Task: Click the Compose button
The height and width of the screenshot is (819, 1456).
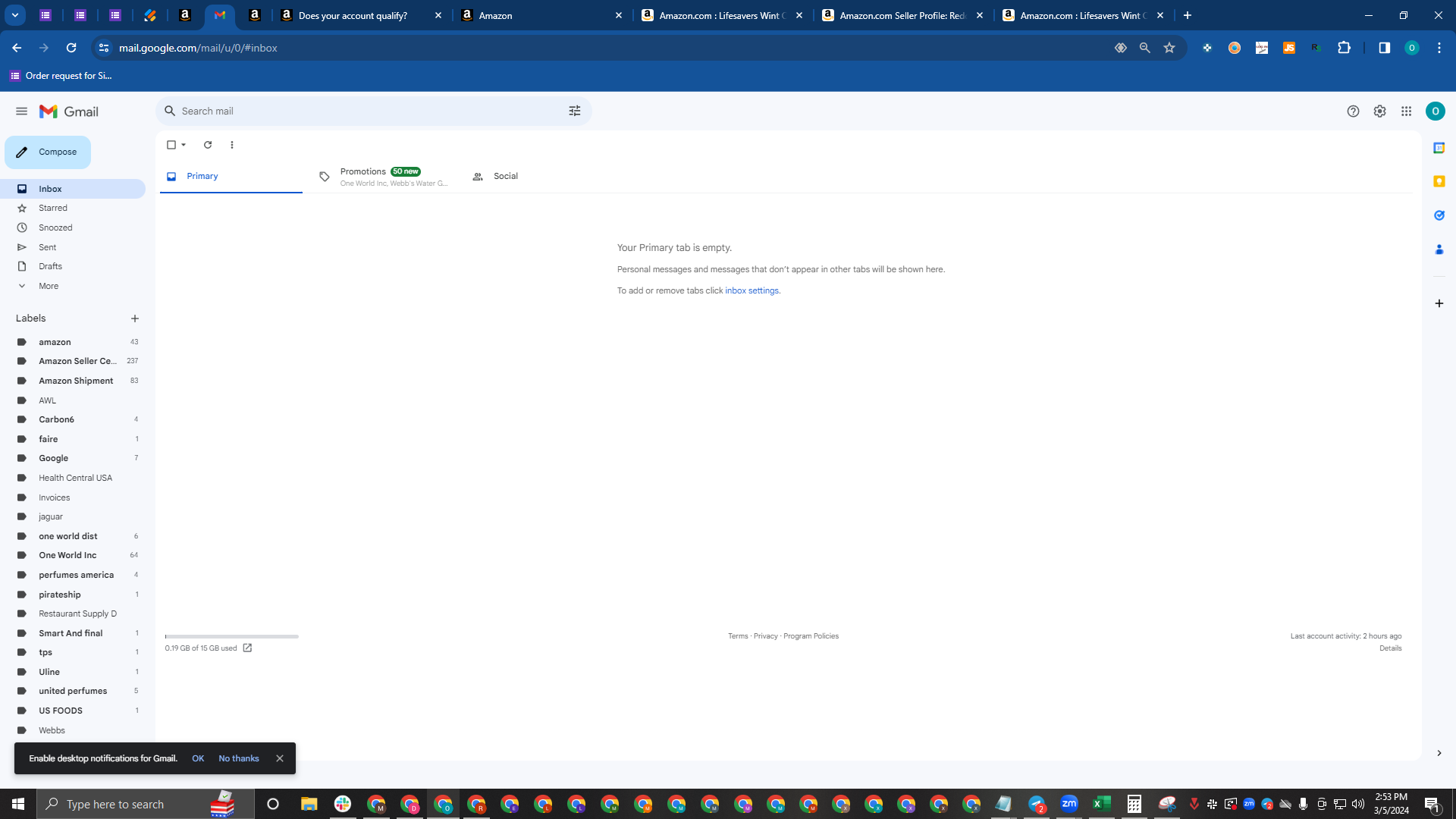Action: [48, 152]
